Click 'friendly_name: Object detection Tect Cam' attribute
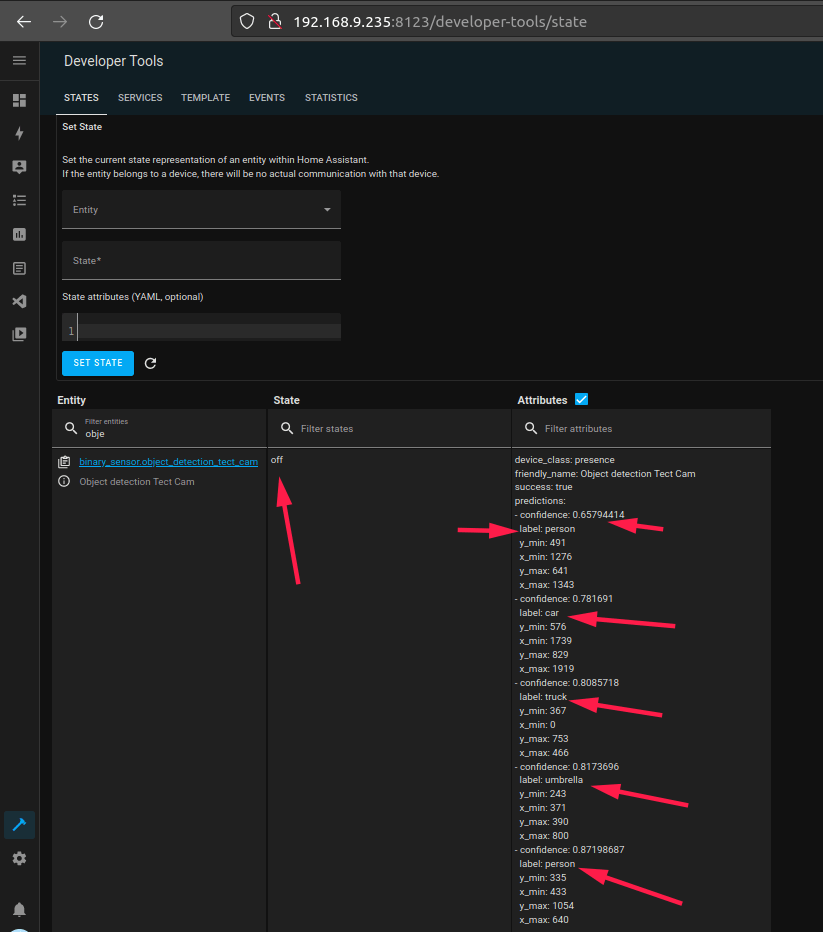Image resolution: width=823 pixels, height=932 pixels. (605, 474)
